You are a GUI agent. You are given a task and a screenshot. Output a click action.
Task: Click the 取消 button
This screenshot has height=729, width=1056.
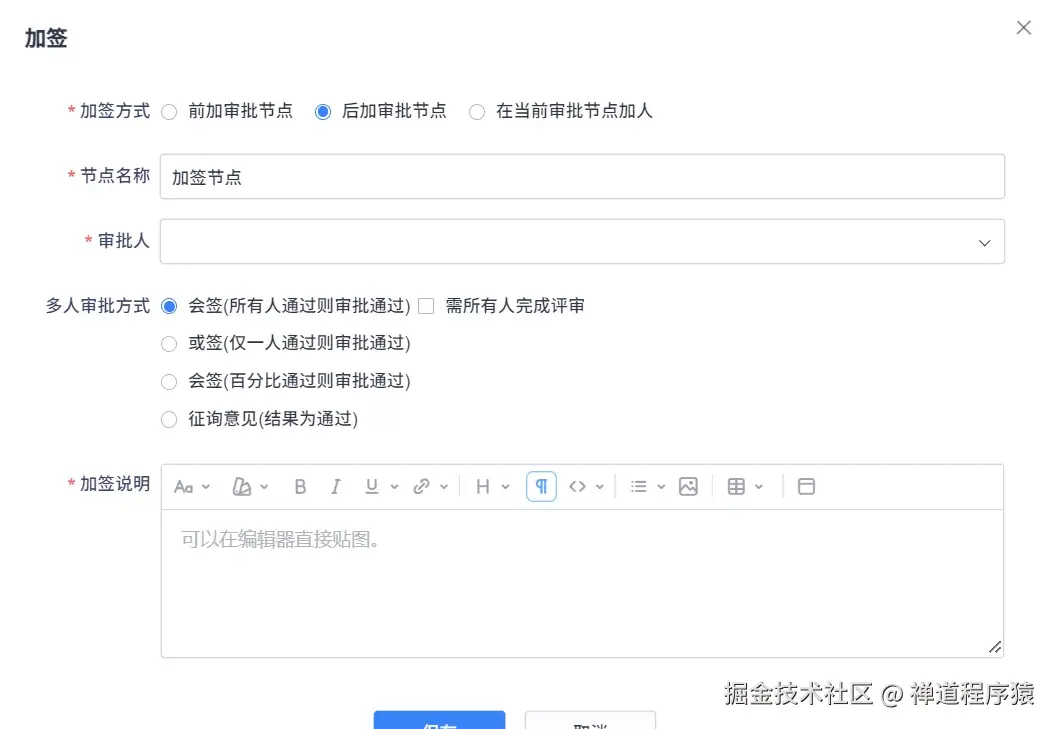tap(590, 723)
